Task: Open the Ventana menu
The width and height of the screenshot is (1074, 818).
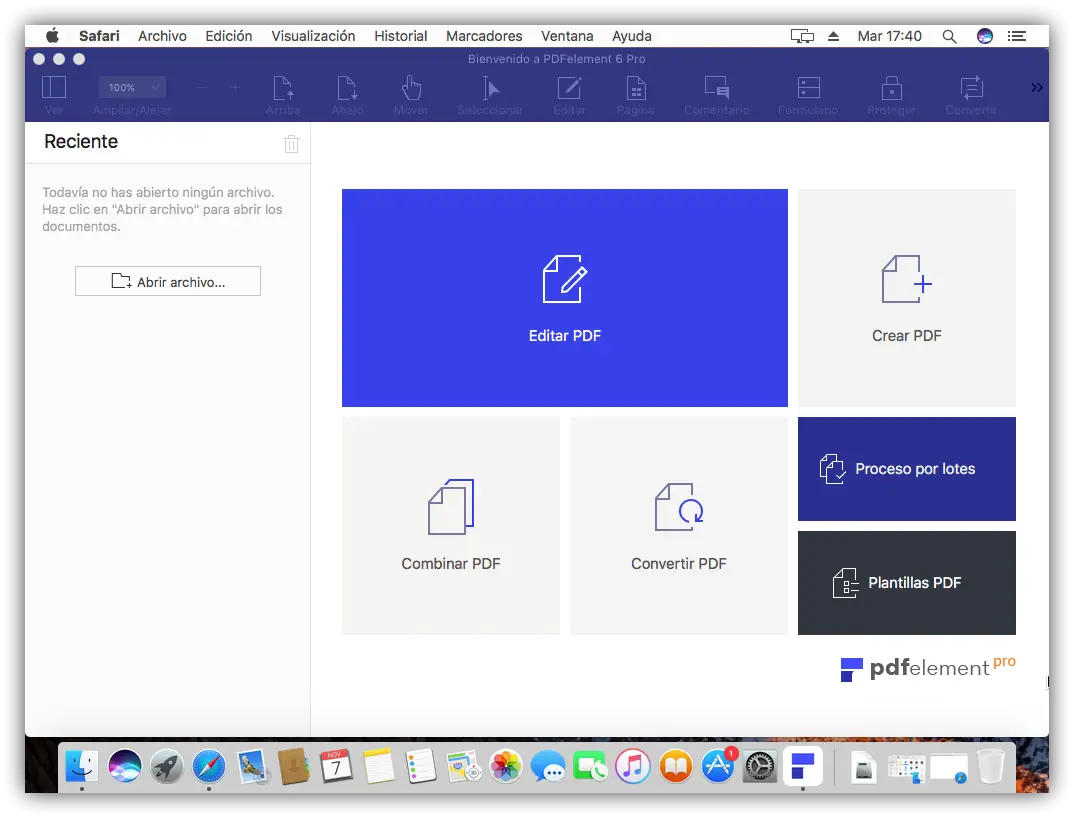Action: pyautogui.click(x=567, y=36)
